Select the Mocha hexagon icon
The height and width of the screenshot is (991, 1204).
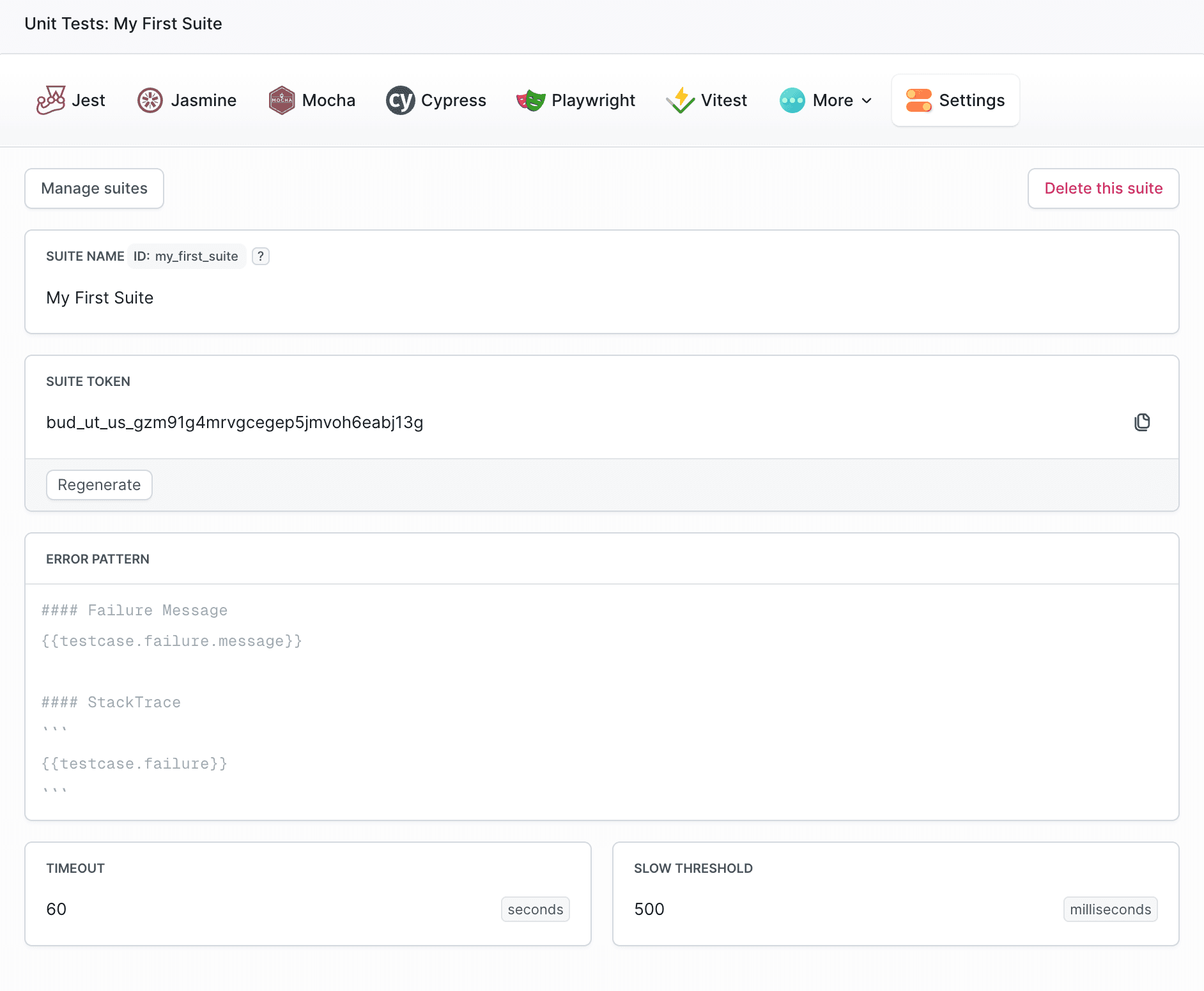pyautogui.click(x=281, y=100)
